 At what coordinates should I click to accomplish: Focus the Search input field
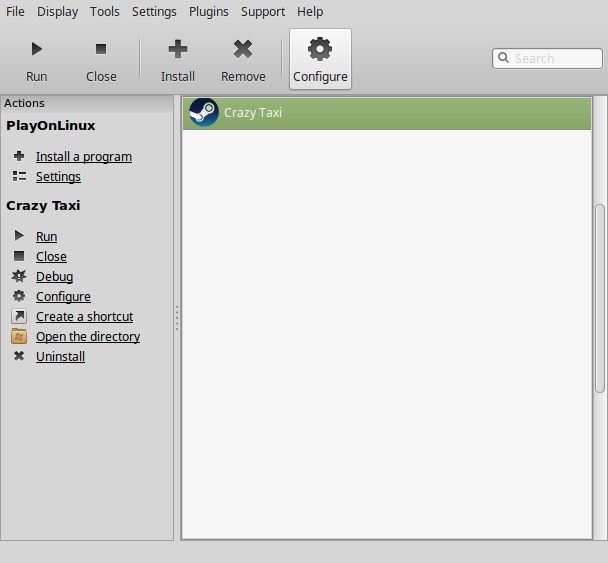click(547, 59)
